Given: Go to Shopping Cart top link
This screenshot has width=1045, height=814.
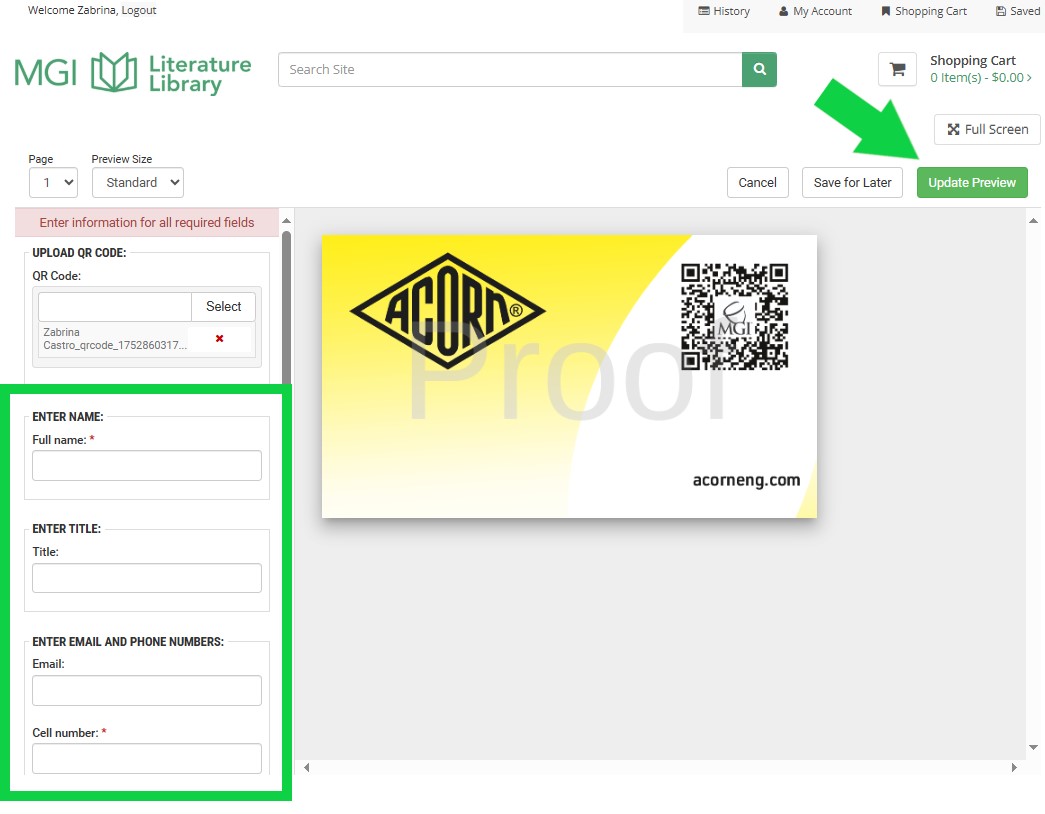Looking at the screenshot, I should tap(924, 11).
